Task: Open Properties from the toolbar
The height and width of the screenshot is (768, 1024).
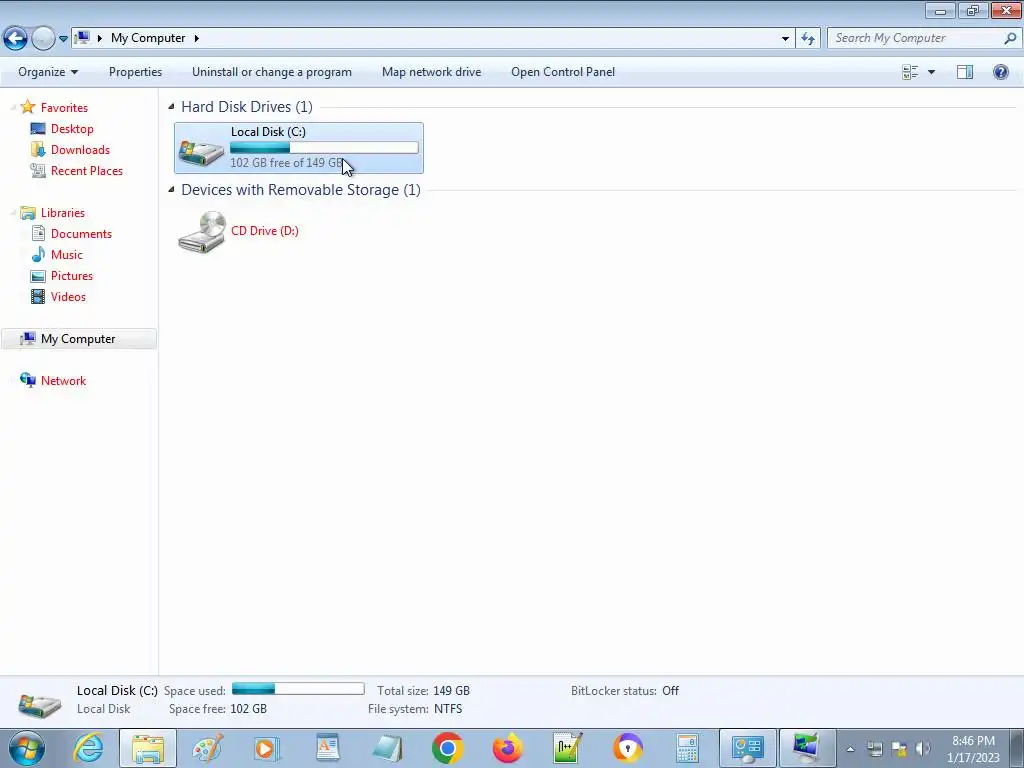Action: pyautogui.click(x=135, y=72)
